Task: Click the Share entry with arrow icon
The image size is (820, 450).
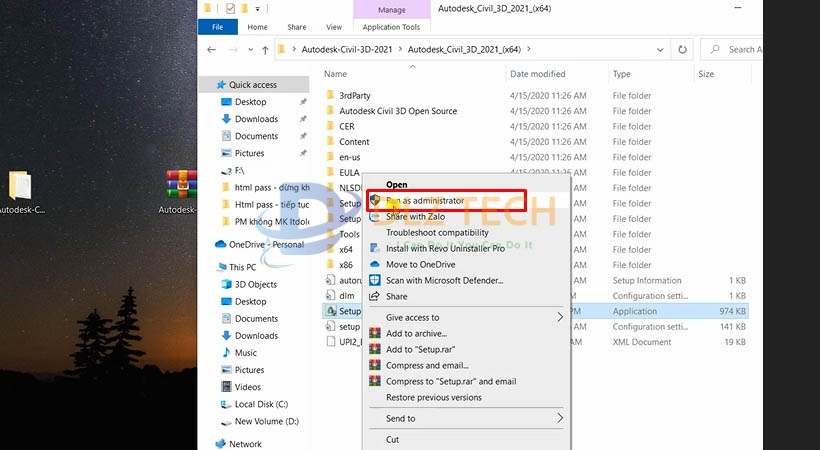Action: [x=396, y=296]
